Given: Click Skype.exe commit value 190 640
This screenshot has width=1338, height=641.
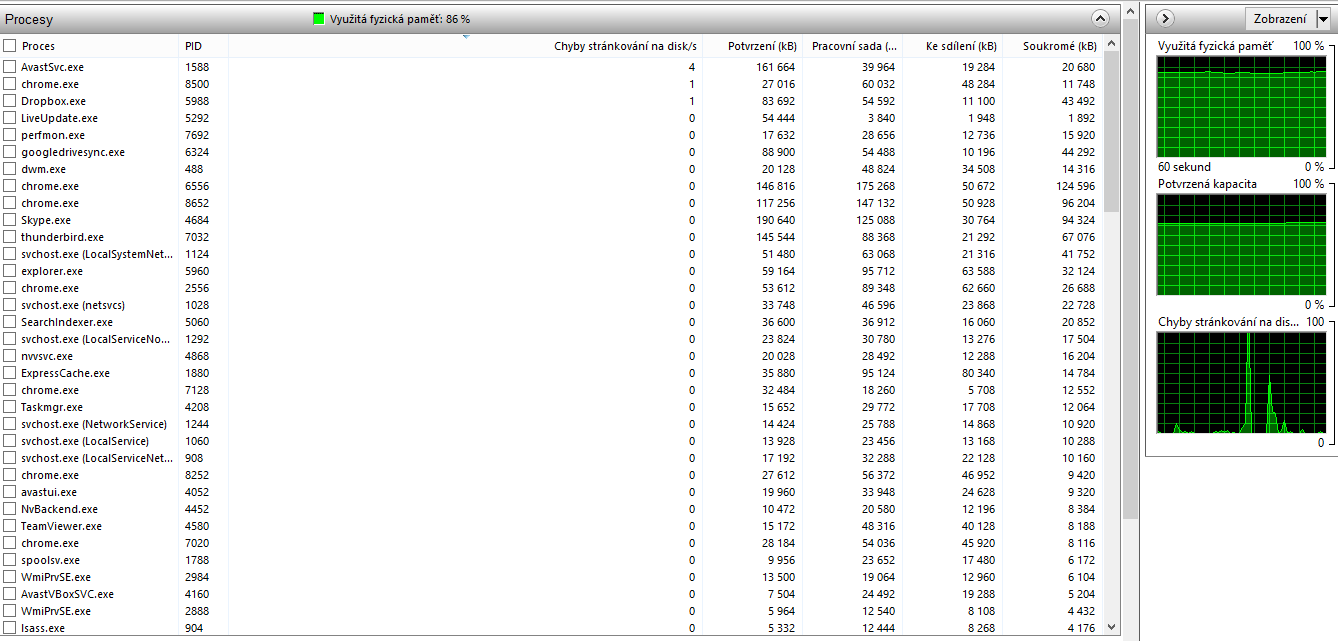Looking at the screenshot, I should [x=775, y=220].
